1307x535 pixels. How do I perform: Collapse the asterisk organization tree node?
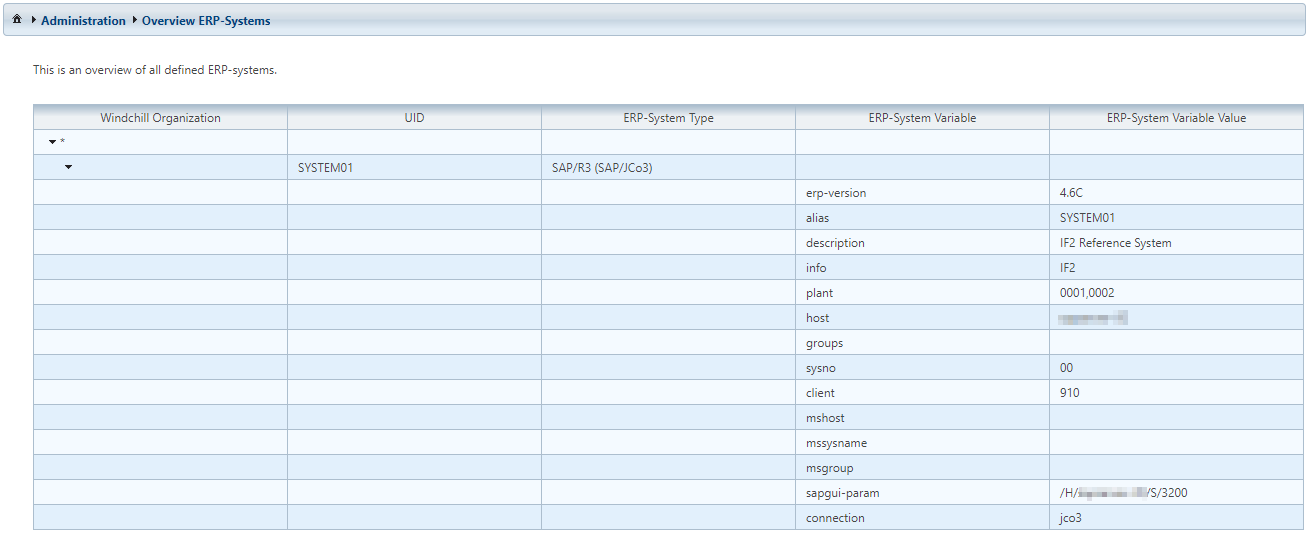point(53,143)
